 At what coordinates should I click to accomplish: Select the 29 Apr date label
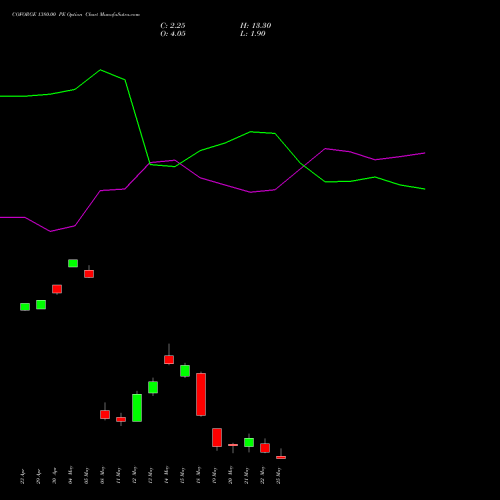(39, 476)
